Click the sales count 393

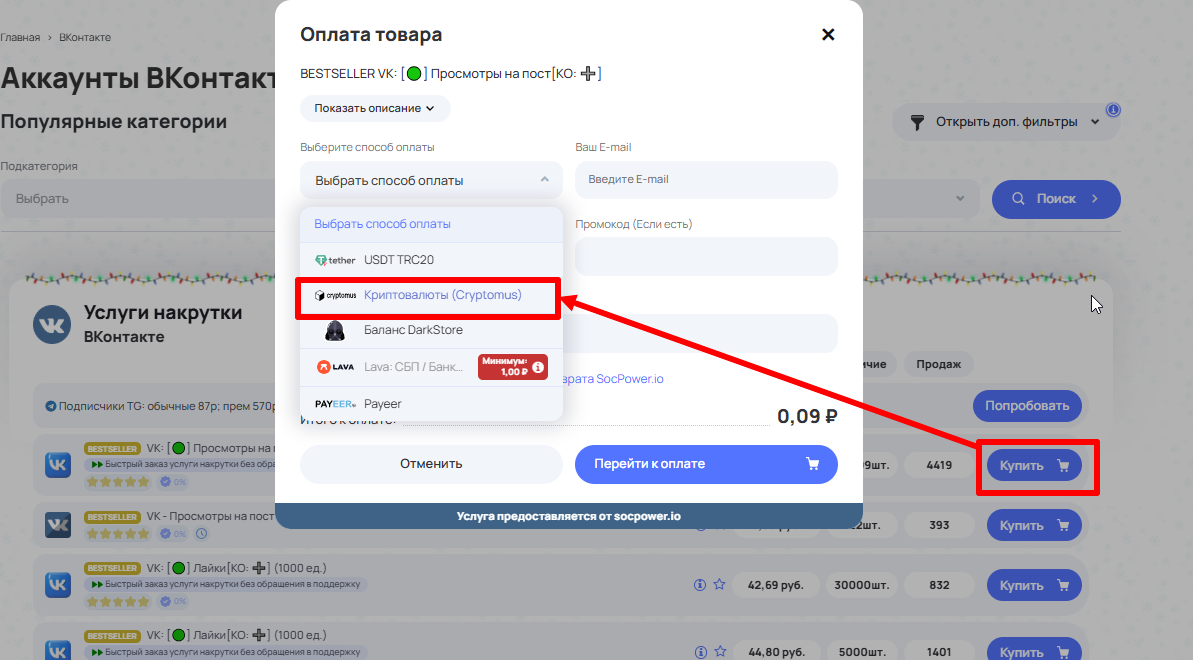click(x=939, y=525)
